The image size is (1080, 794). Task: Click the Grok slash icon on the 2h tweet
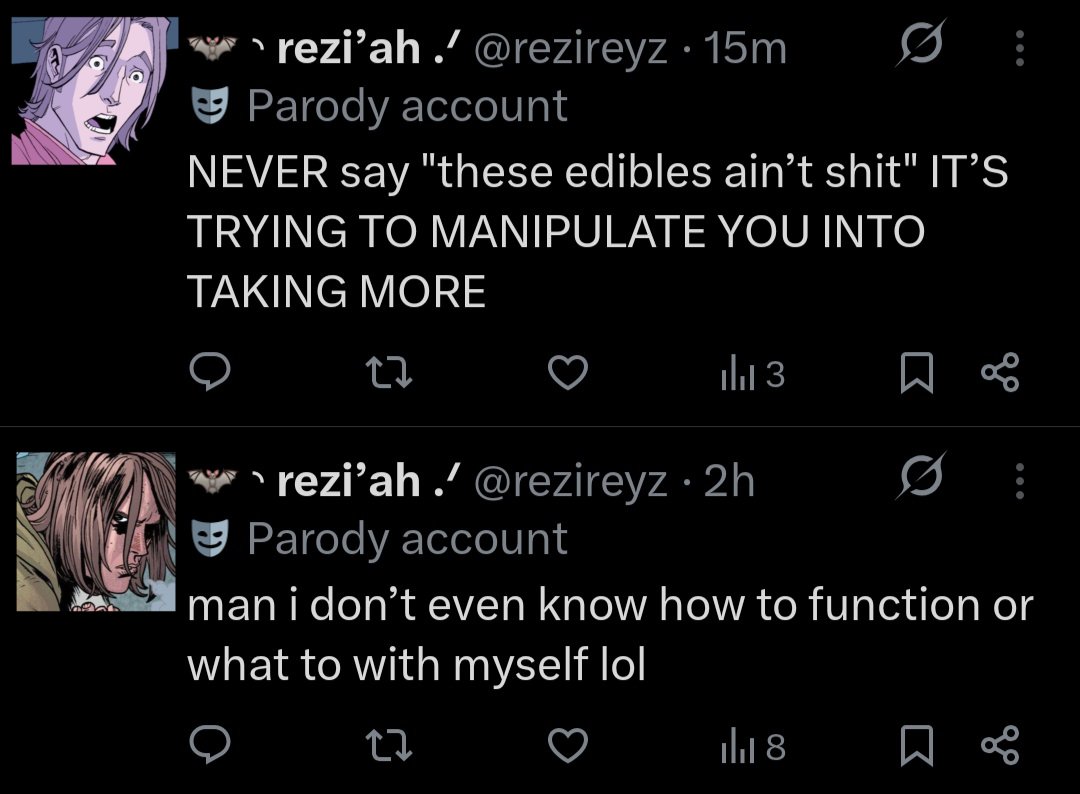920,481
